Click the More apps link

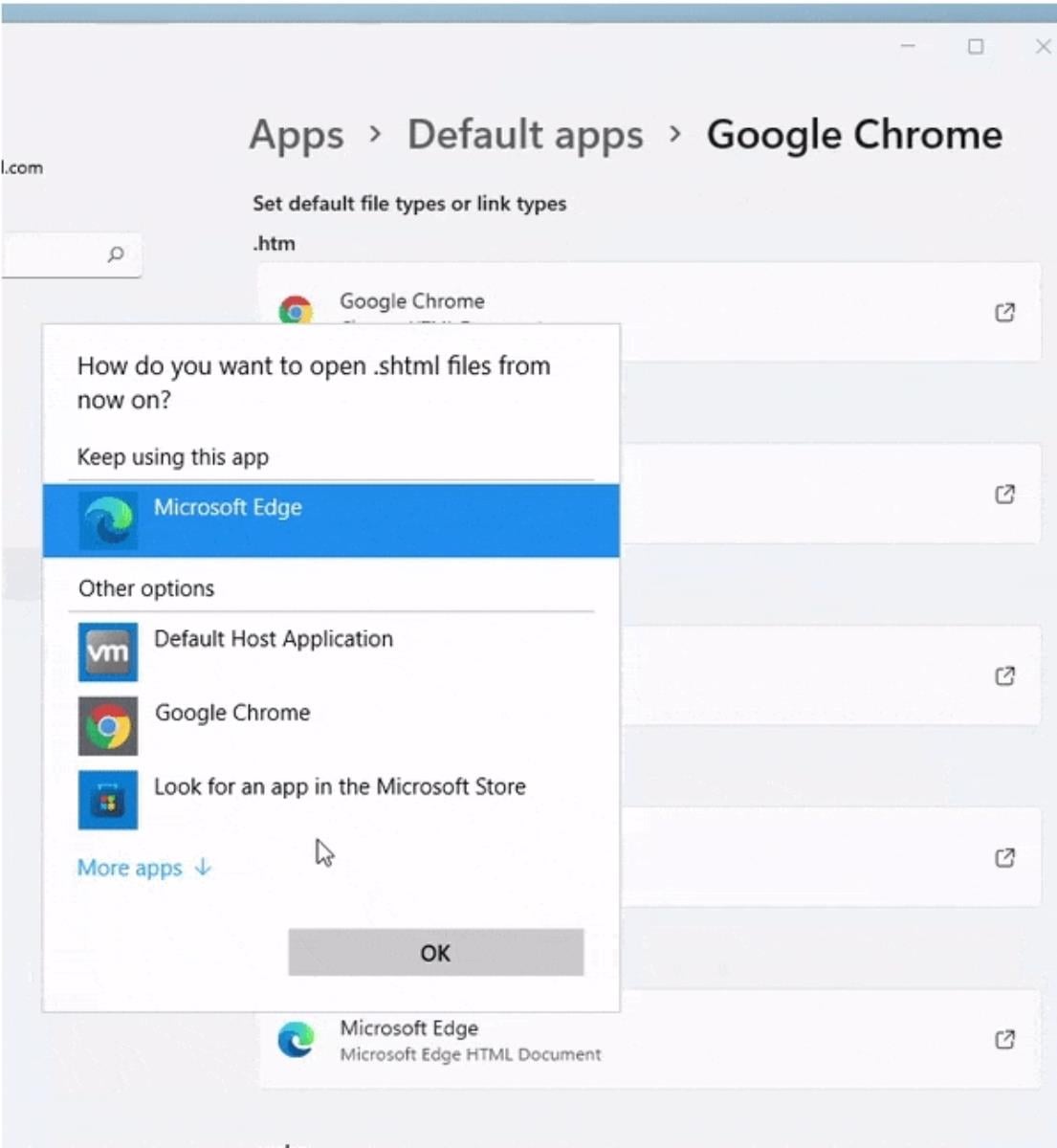[129, 868]
